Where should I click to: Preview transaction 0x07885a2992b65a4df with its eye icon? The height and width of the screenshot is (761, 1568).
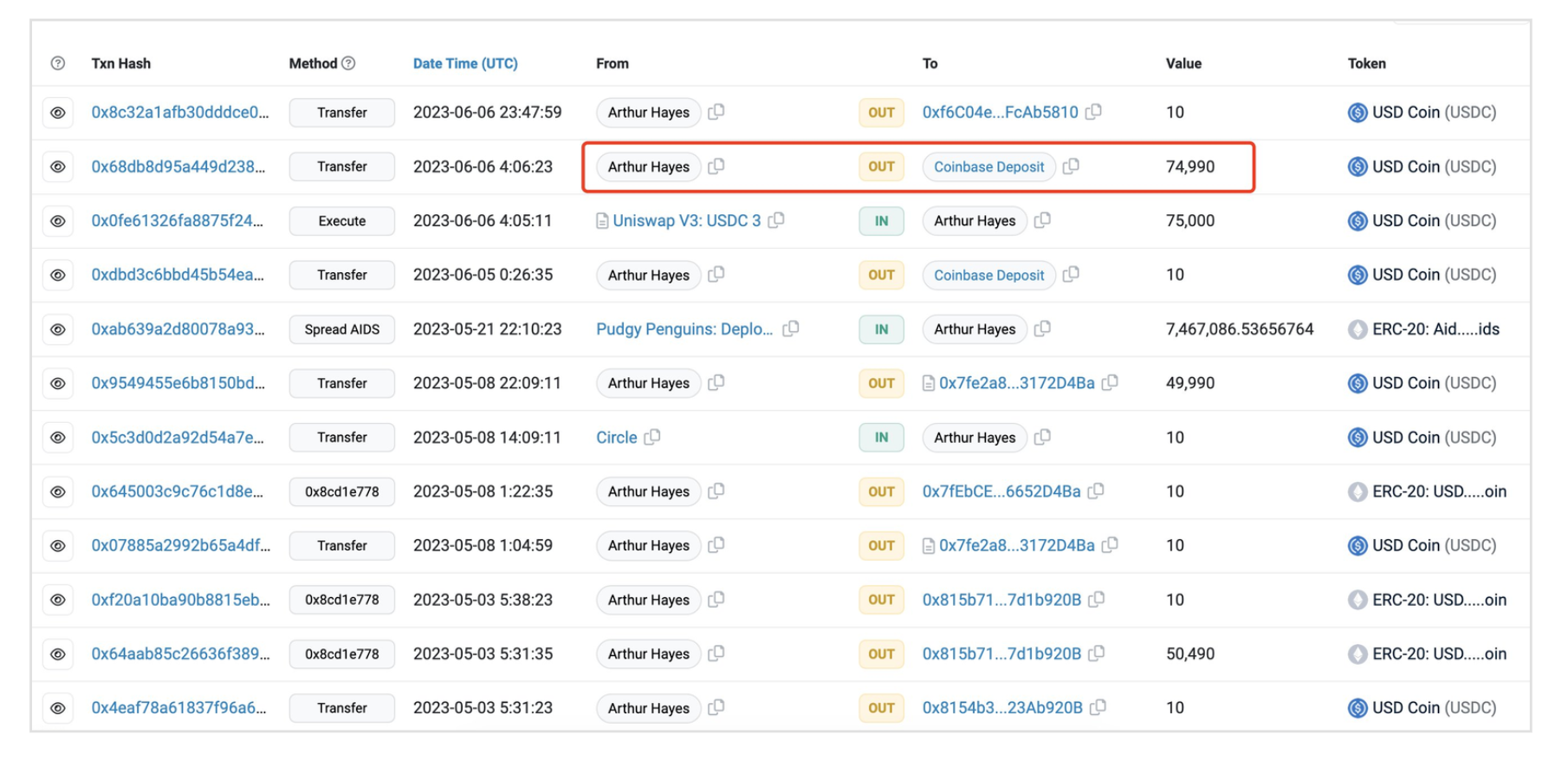(x=58, y=546)
